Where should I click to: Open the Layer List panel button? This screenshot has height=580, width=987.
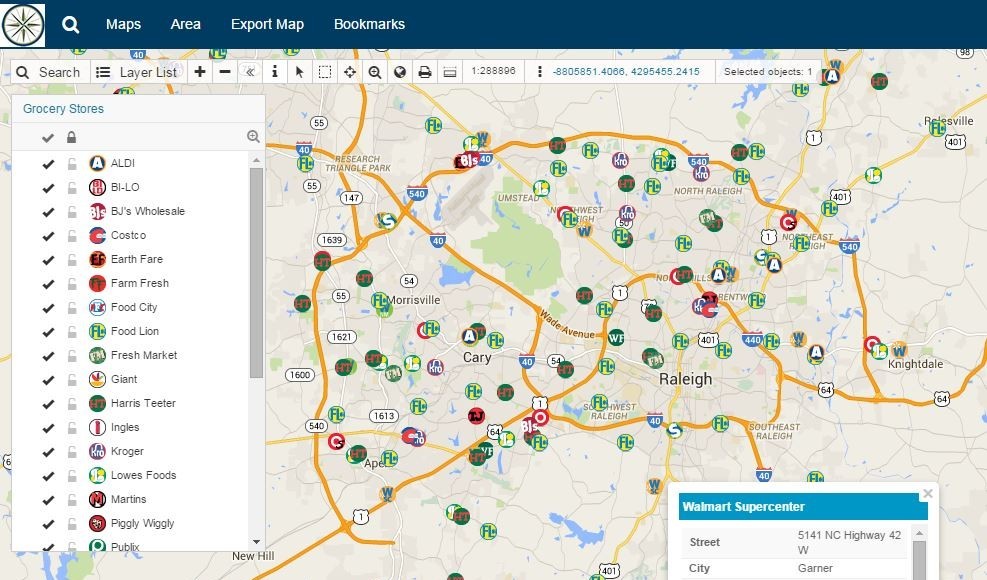pyautogui.click(x=137, y=72)
